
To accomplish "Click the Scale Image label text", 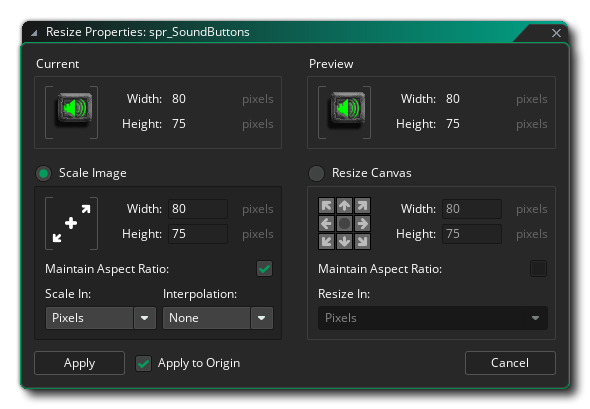I will (x=93, y=173).
